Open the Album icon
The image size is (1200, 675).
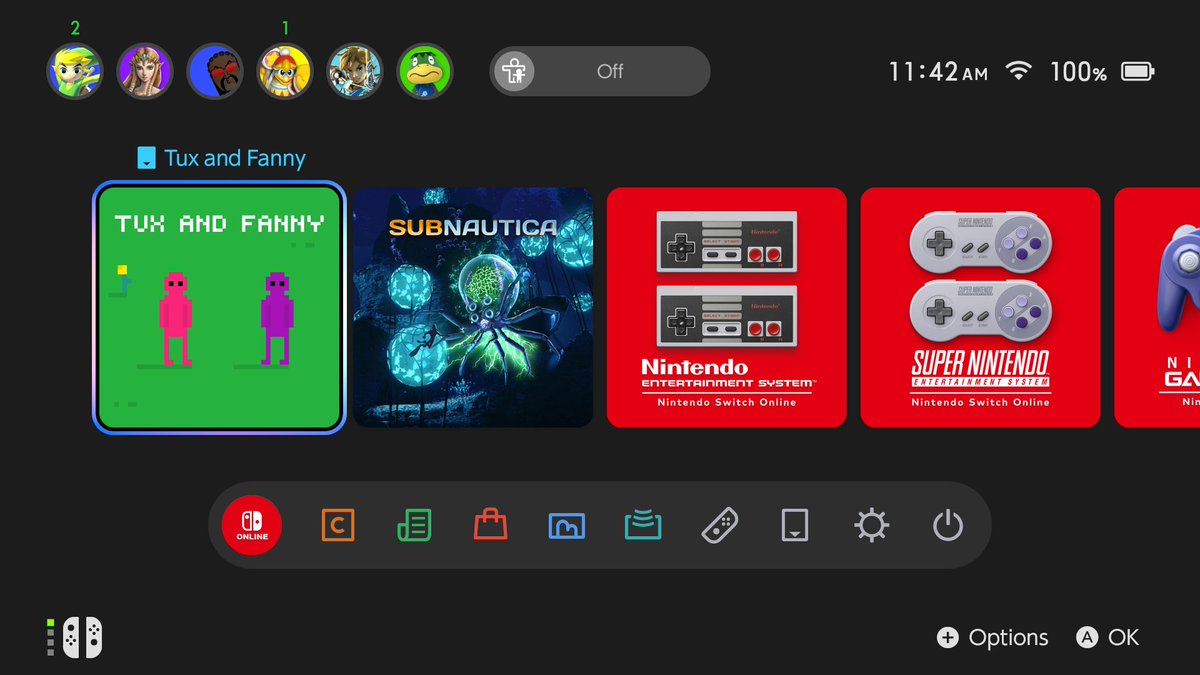coord(567,524)
